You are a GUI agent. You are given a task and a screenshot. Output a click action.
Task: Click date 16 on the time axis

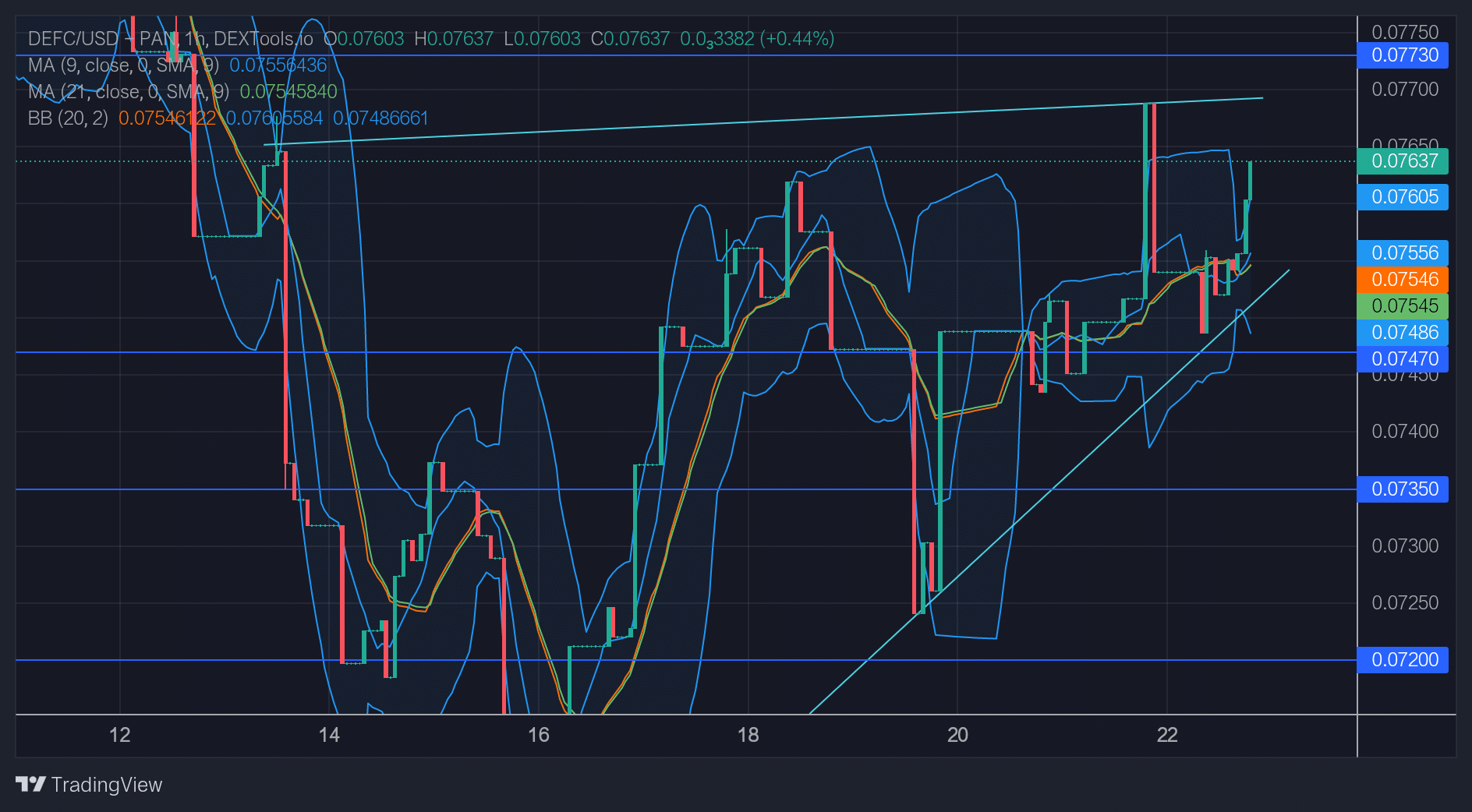(x=539, y=735)
